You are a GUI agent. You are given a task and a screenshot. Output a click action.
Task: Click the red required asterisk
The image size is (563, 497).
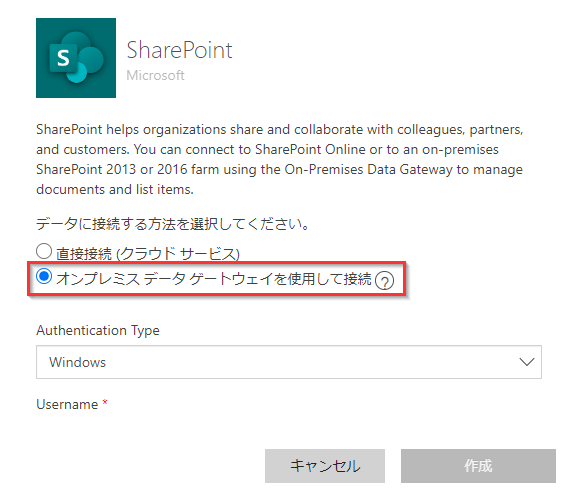[105, 402]
